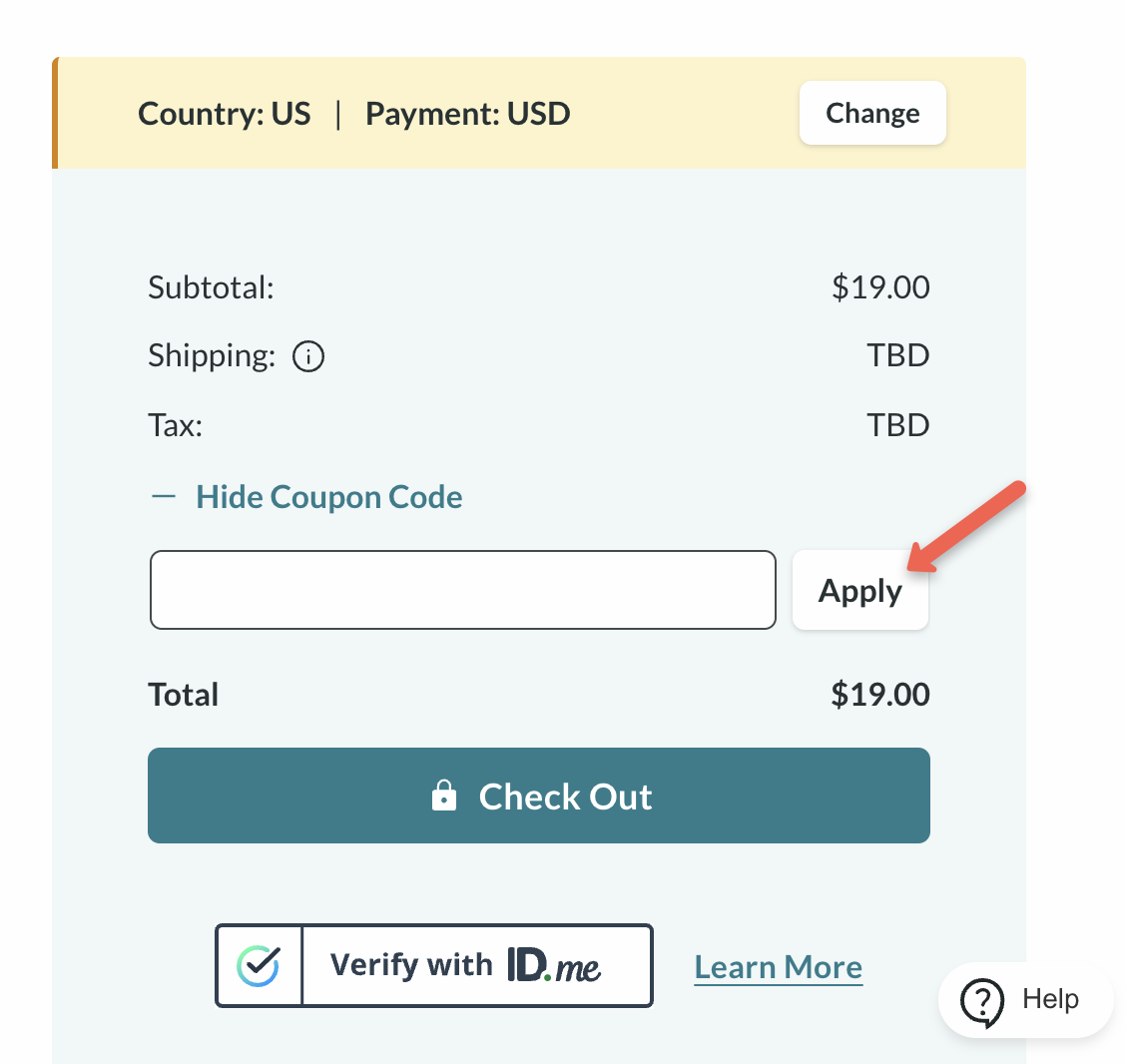
Task: Open the Learn More link
Action: [x=779, y=967]
